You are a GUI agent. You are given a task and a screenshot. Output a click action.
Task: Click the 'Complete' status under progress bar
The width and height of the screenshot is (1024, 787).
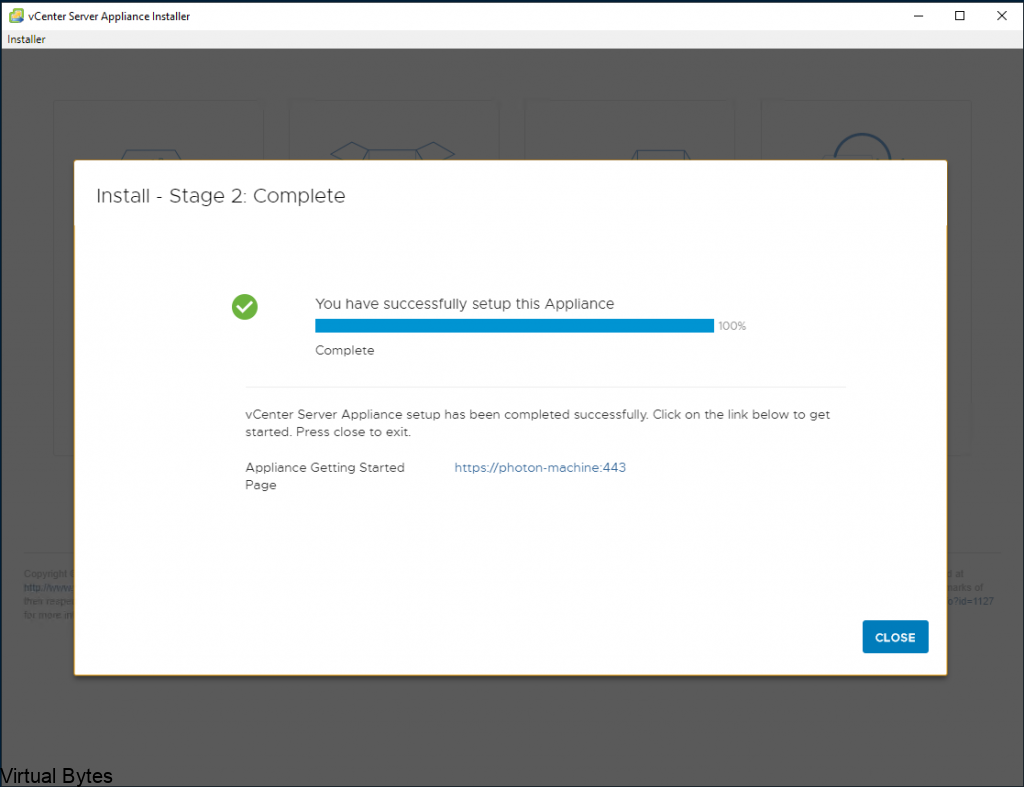[x=345, y=350]
